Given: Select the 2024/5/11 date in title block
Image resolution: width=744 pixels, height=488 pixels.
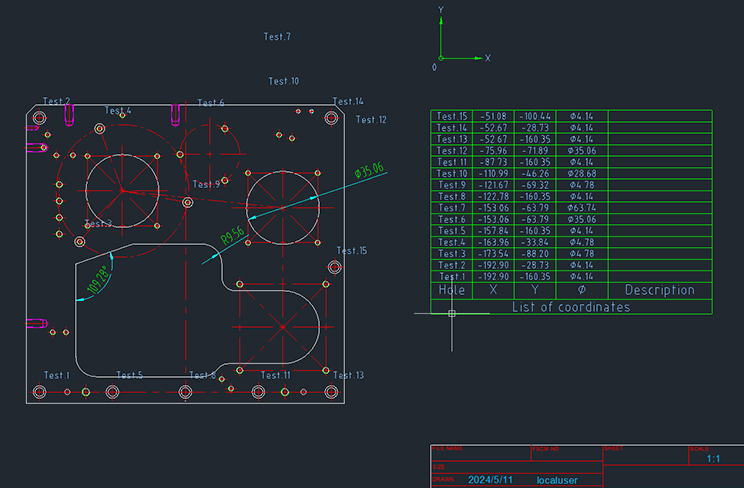Looking at the screenshot, I should point(493,480).
